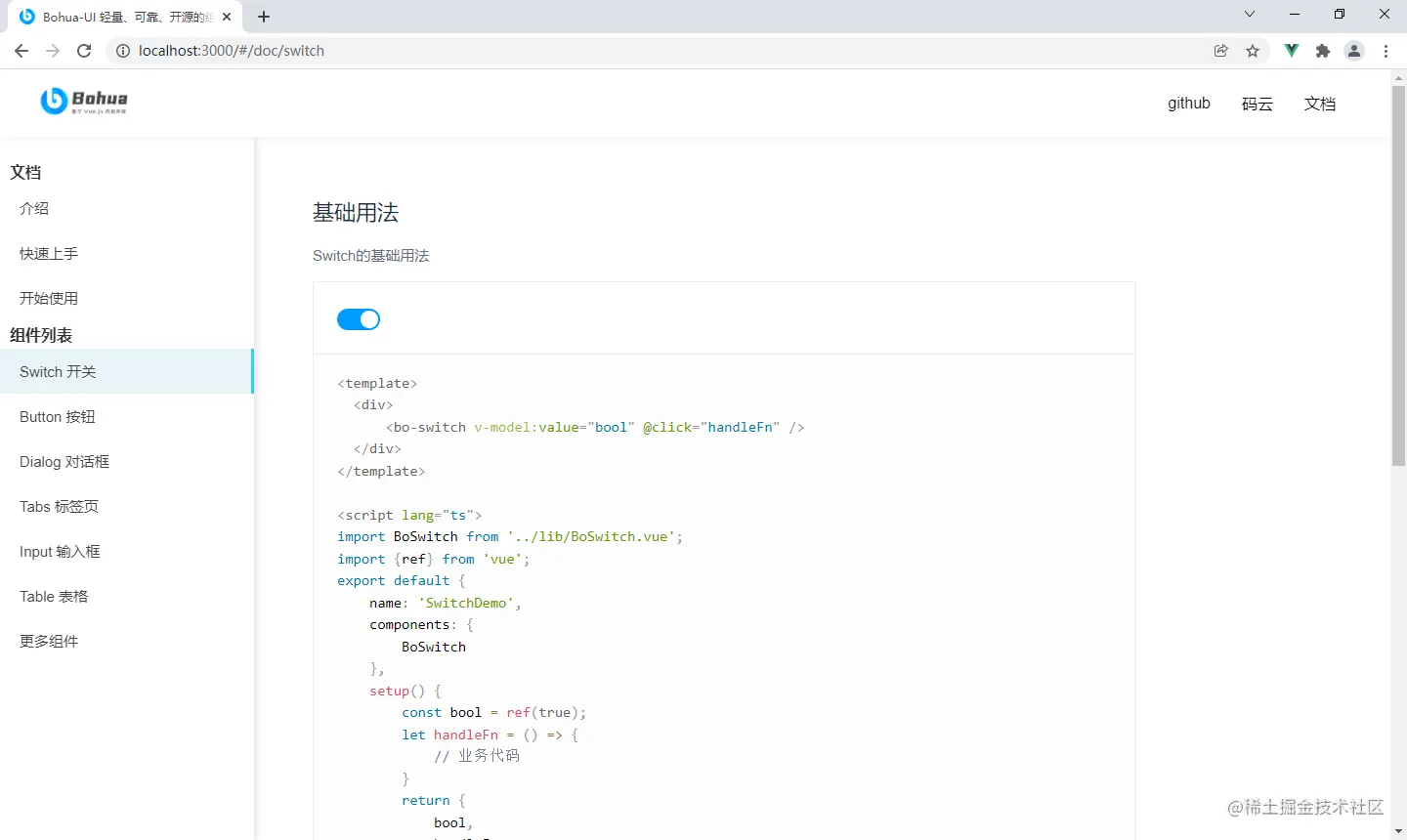Go forward in browser history

(53, 51)
